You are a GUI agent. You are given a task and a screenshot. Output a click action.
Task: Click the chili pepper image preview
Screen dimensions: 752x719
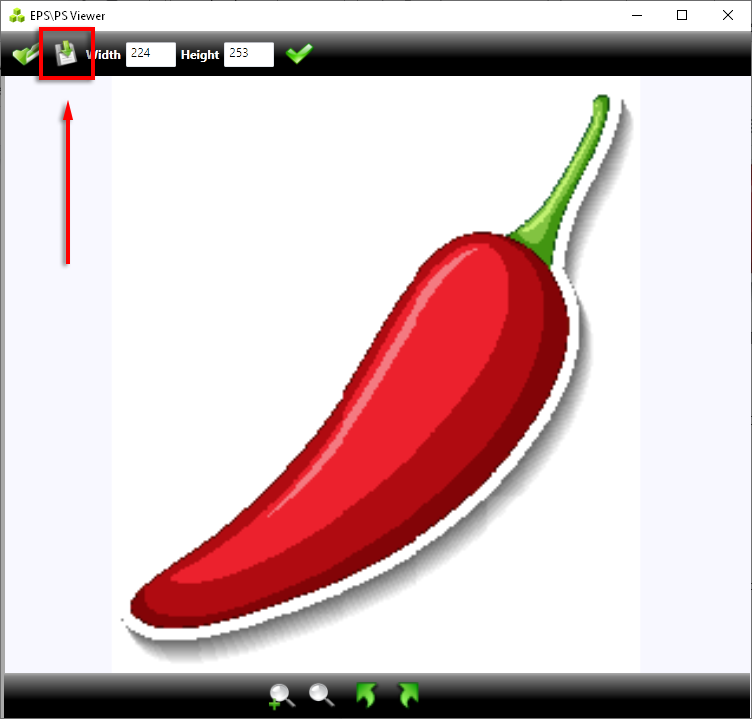tap(376, 375)
